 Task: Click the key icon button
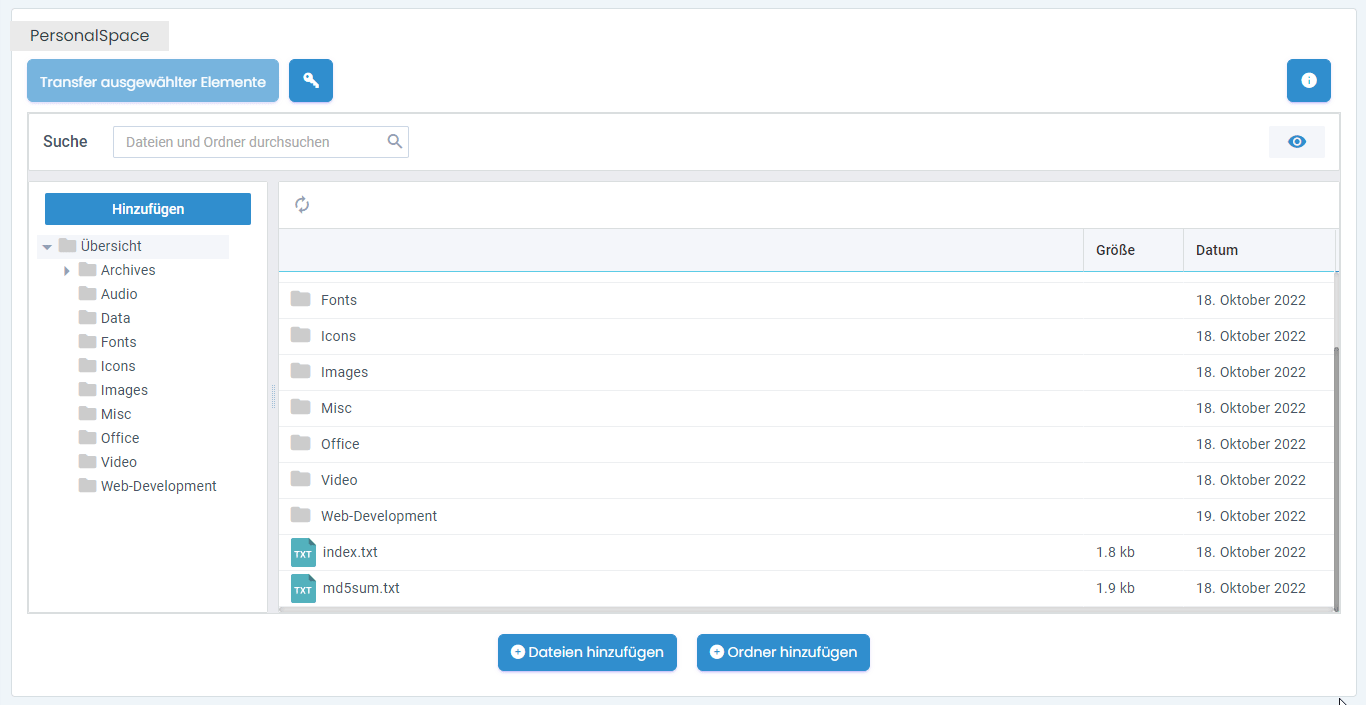pyautogui.click(x=310, y=81)
